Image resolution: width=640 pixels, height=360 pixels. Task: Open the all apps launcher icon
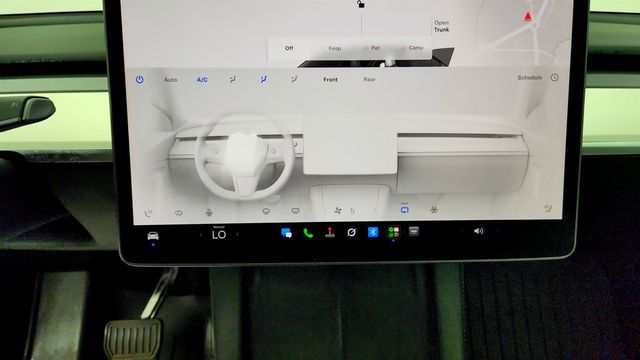[394, 232]
